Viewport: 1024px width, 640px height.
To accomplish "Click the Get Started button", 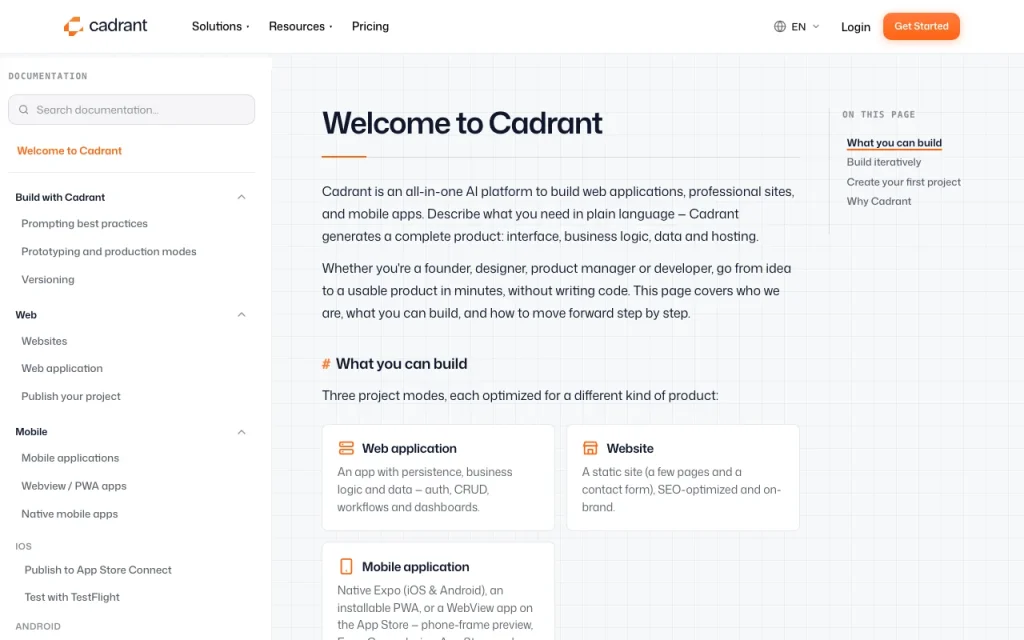I will click(921, 26).
